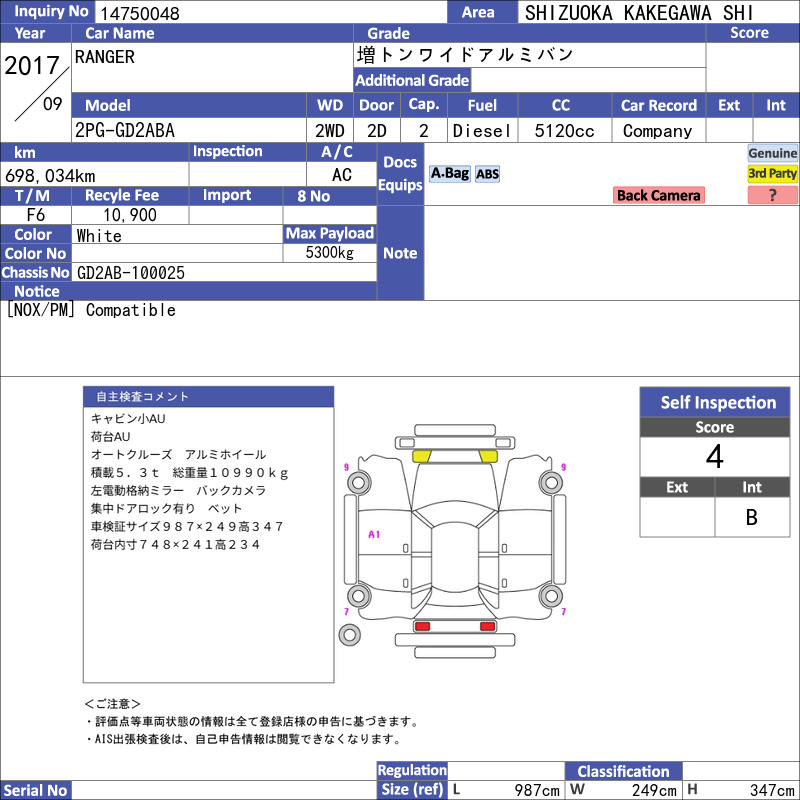Click the red question mark badge

(x=772, y=195)
